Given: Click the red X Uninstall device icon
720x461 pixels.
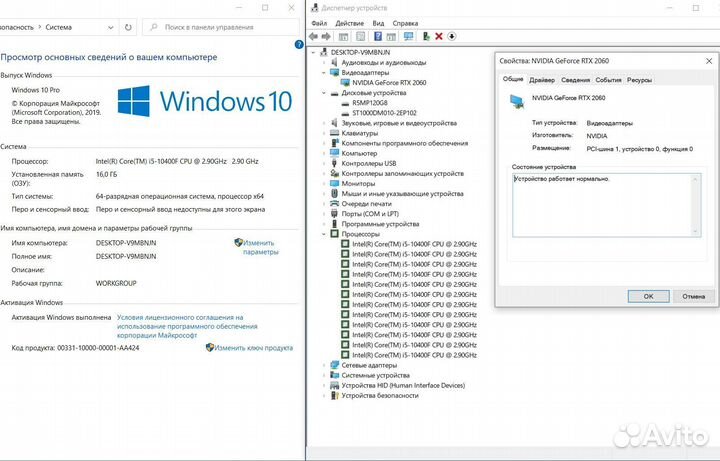Looking at the screenshot, I should [439, 36].
